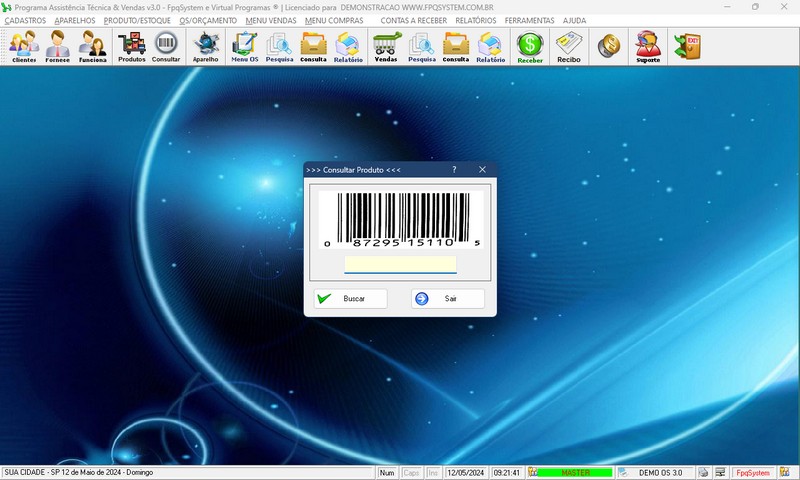Image resolution: width=800 pixels, height=480 pixels.
Task: Select the Produtos toolbar icon
Action: (x=131, y=46)
